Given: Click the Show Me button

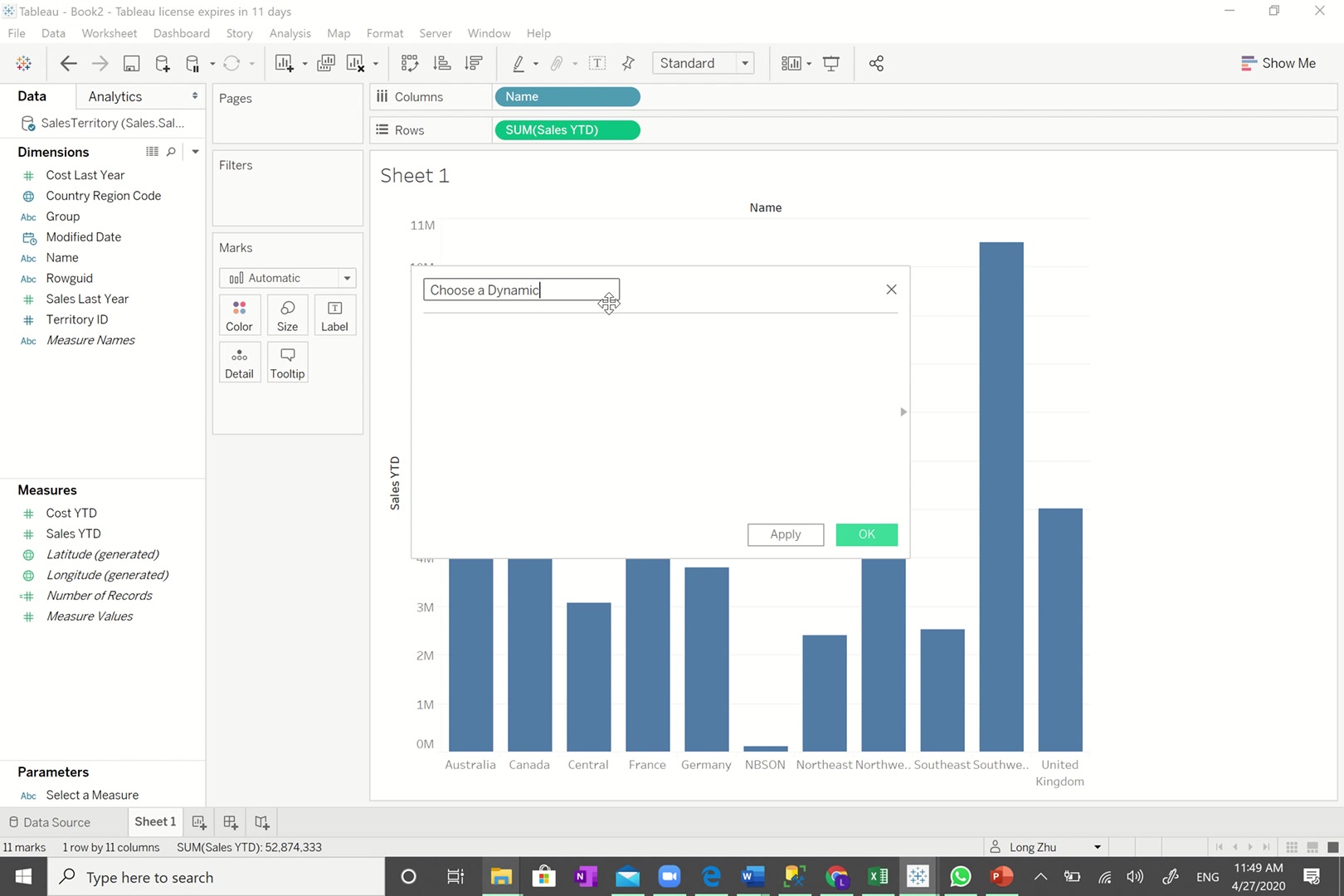Looking at the screenshot, I should 1279,63.
